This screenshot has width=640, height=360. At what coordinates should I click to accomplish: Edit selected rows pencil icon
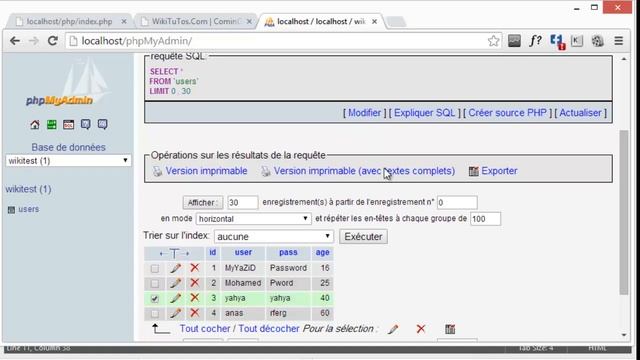pos(393,329)
